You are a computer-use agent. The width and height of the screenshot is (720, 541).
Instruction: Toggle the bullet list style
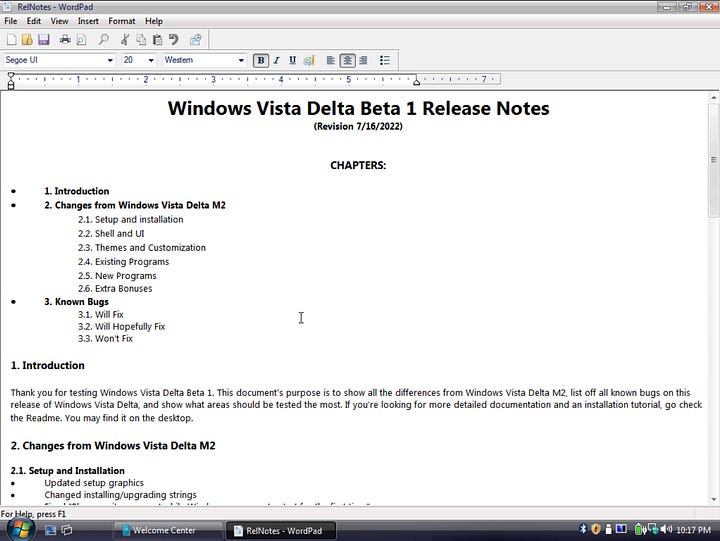385,60
